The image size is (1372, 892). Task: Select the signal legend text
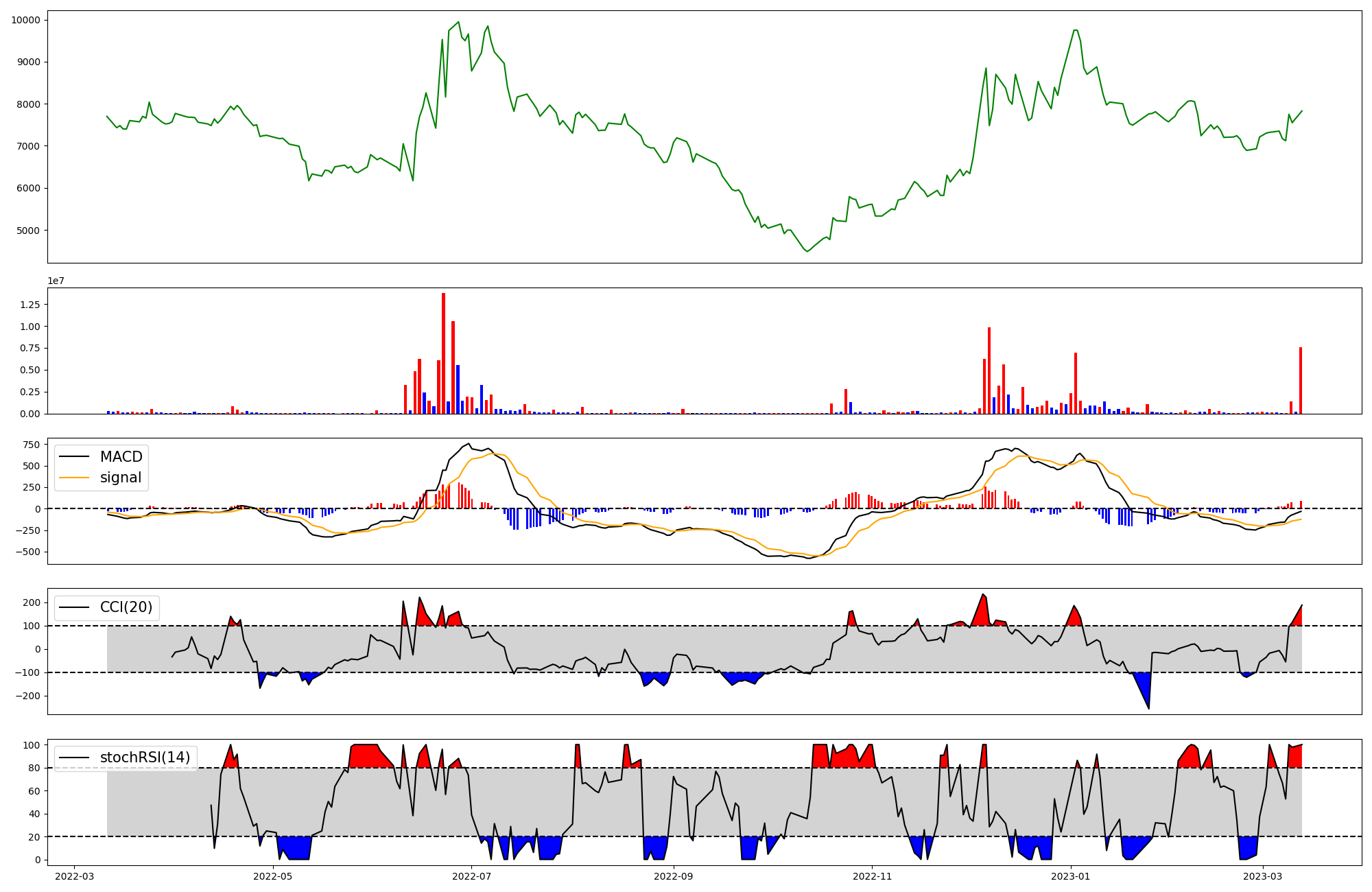(x=121, y=478)
